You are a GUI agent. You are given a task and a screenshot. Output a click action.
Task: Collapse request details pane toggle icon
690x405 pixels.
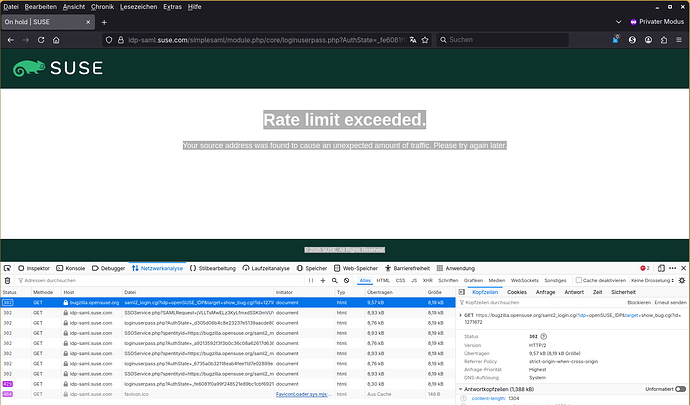click(461, 292)
